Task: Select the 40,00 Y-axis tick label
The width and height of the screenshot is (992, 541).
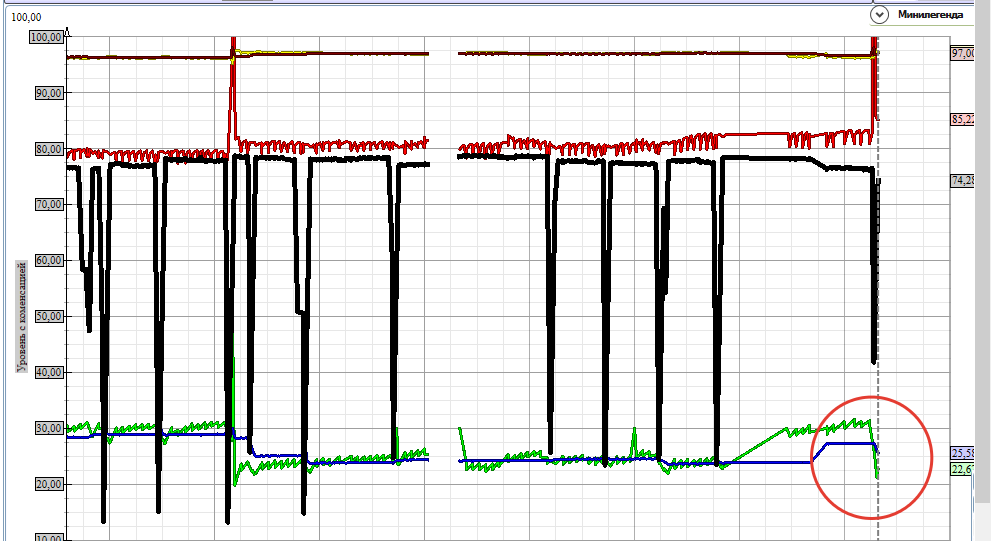Action: point(48,372)
